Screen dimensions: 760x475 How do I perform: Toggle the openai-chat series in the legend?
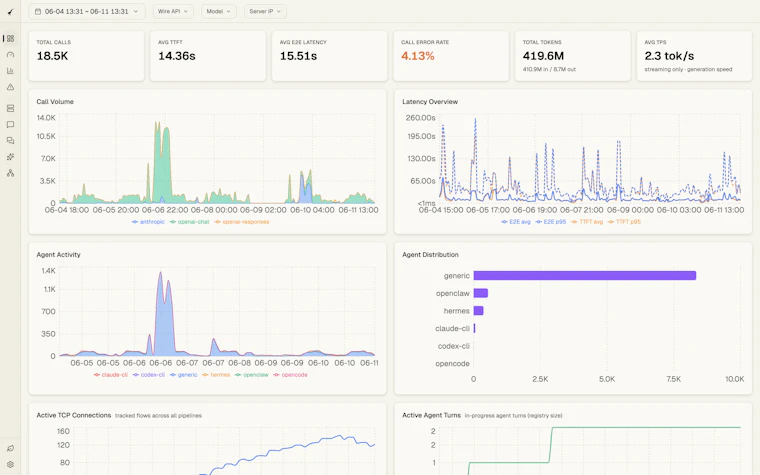point(190,222)
